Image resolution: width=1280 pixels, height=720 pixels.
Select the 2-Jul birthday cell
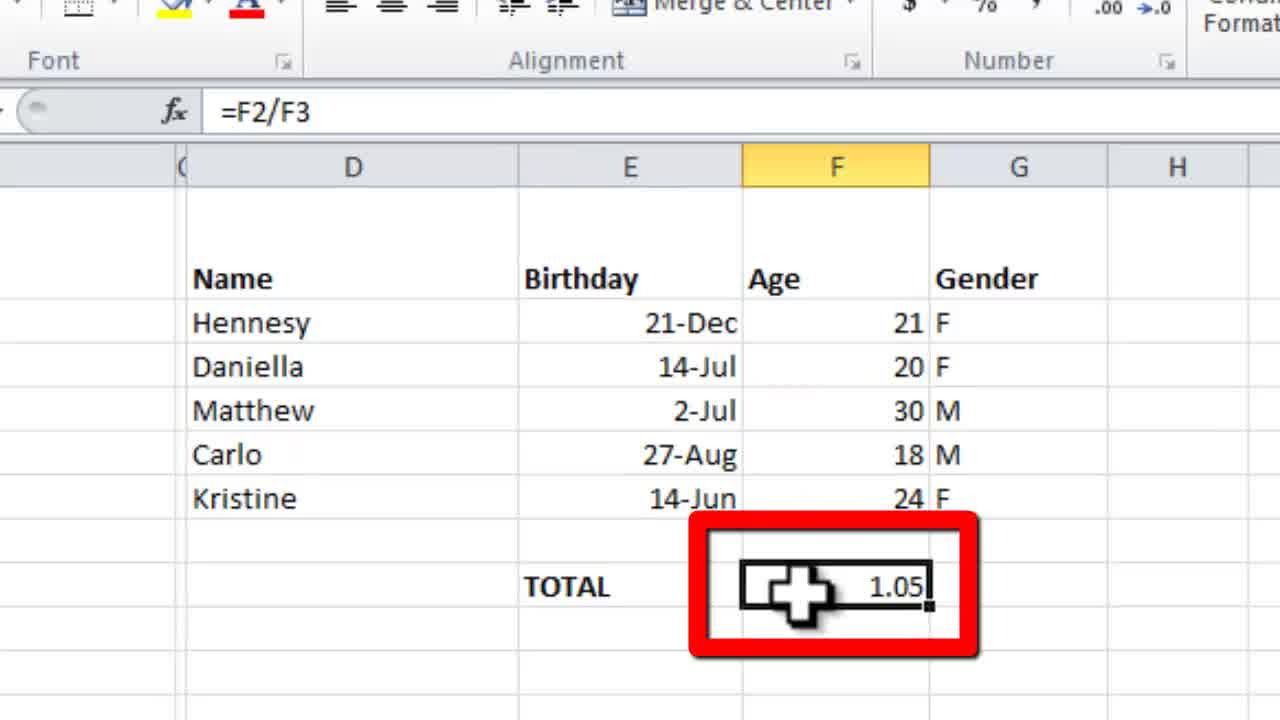[x=630, y=410]
